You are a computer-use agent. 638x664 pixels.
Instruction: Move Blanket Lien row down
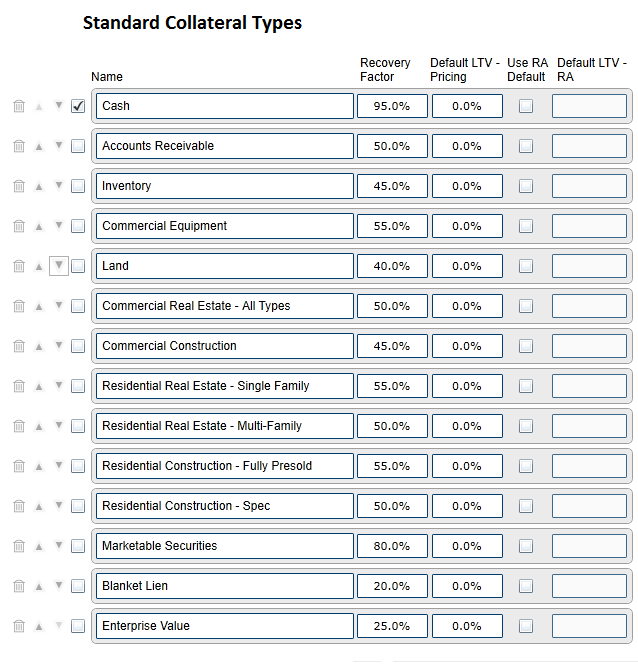click(x=59, y=585)
